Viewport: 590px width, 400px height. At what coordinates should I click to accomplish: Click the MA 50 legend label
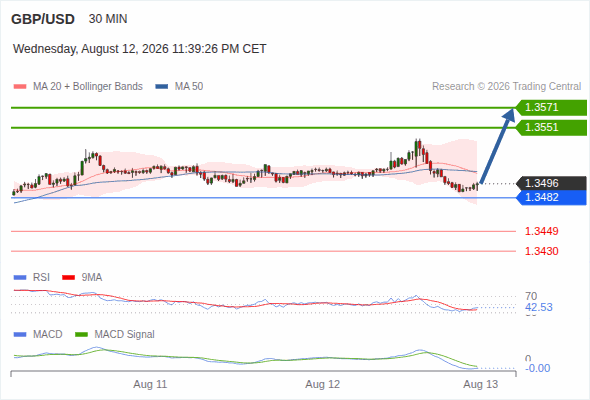189,87
